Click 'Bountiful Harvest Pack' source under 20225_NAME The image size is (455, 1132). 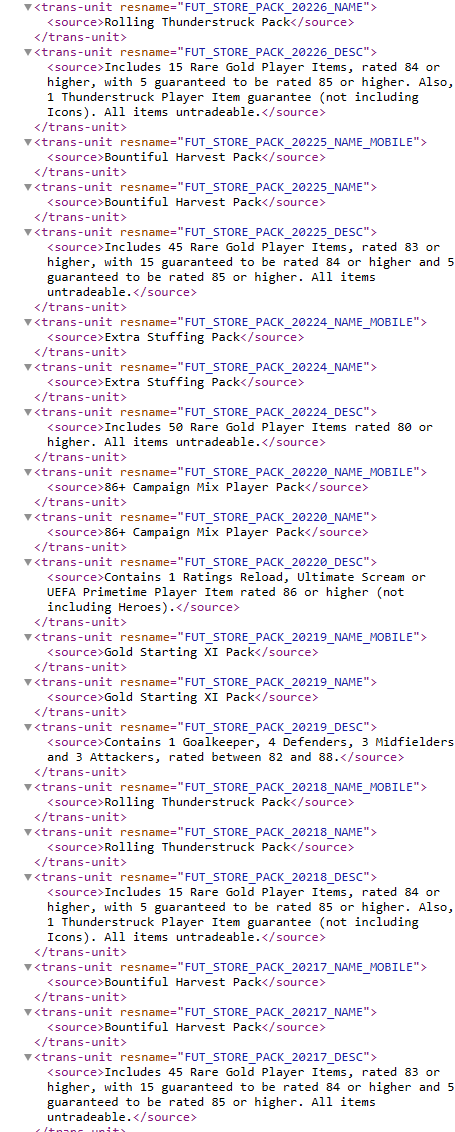(183, 202)
